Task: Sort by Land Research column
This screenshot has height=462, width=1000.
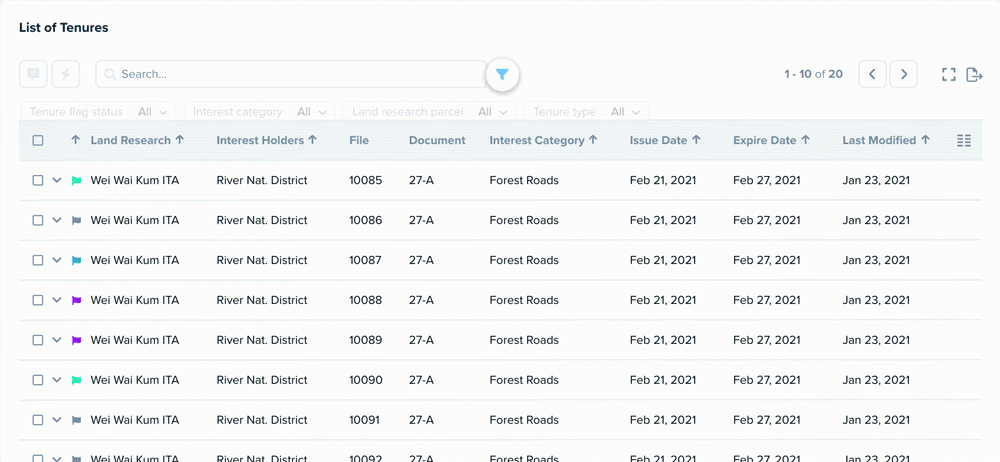Action: [x=137, y=140]
